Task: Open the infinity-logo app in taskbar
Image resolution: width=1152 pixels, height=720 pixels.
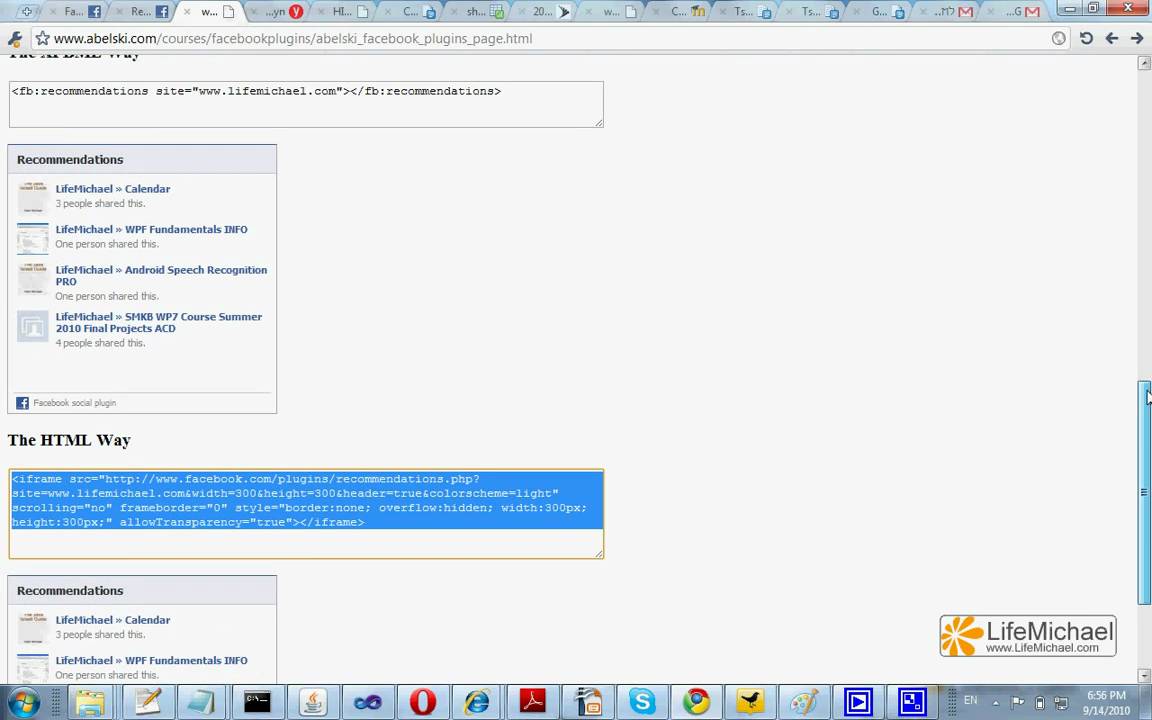Action: pyautogui.click(x=367, y=702)
